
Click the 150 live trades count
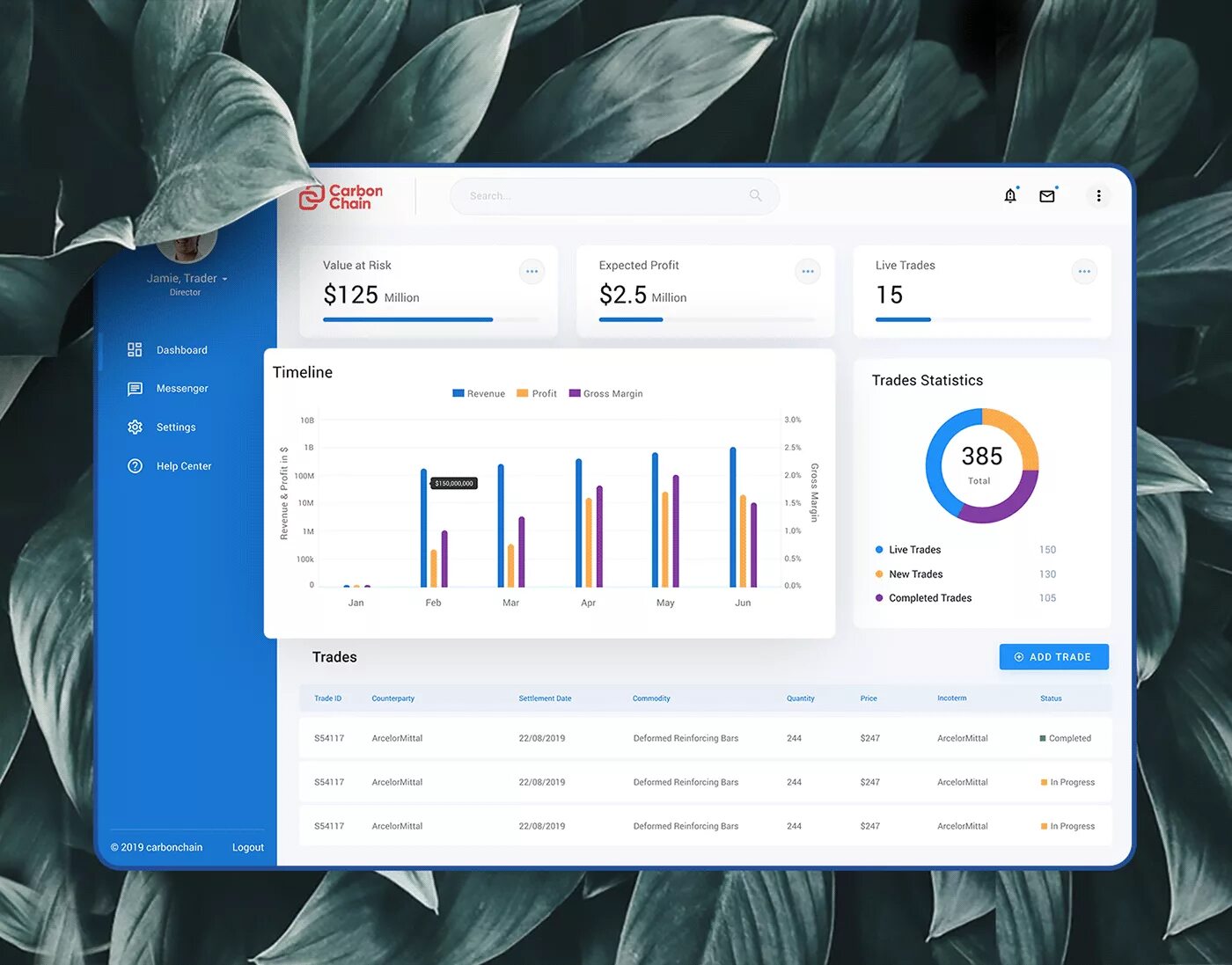[1047, 550]
